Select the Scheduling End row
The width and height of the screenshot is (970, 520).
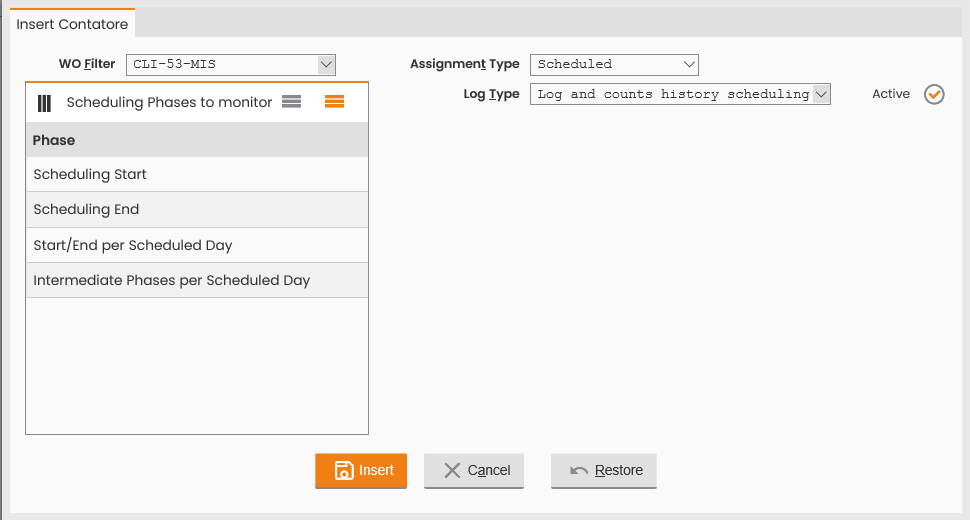click(197, 210)
